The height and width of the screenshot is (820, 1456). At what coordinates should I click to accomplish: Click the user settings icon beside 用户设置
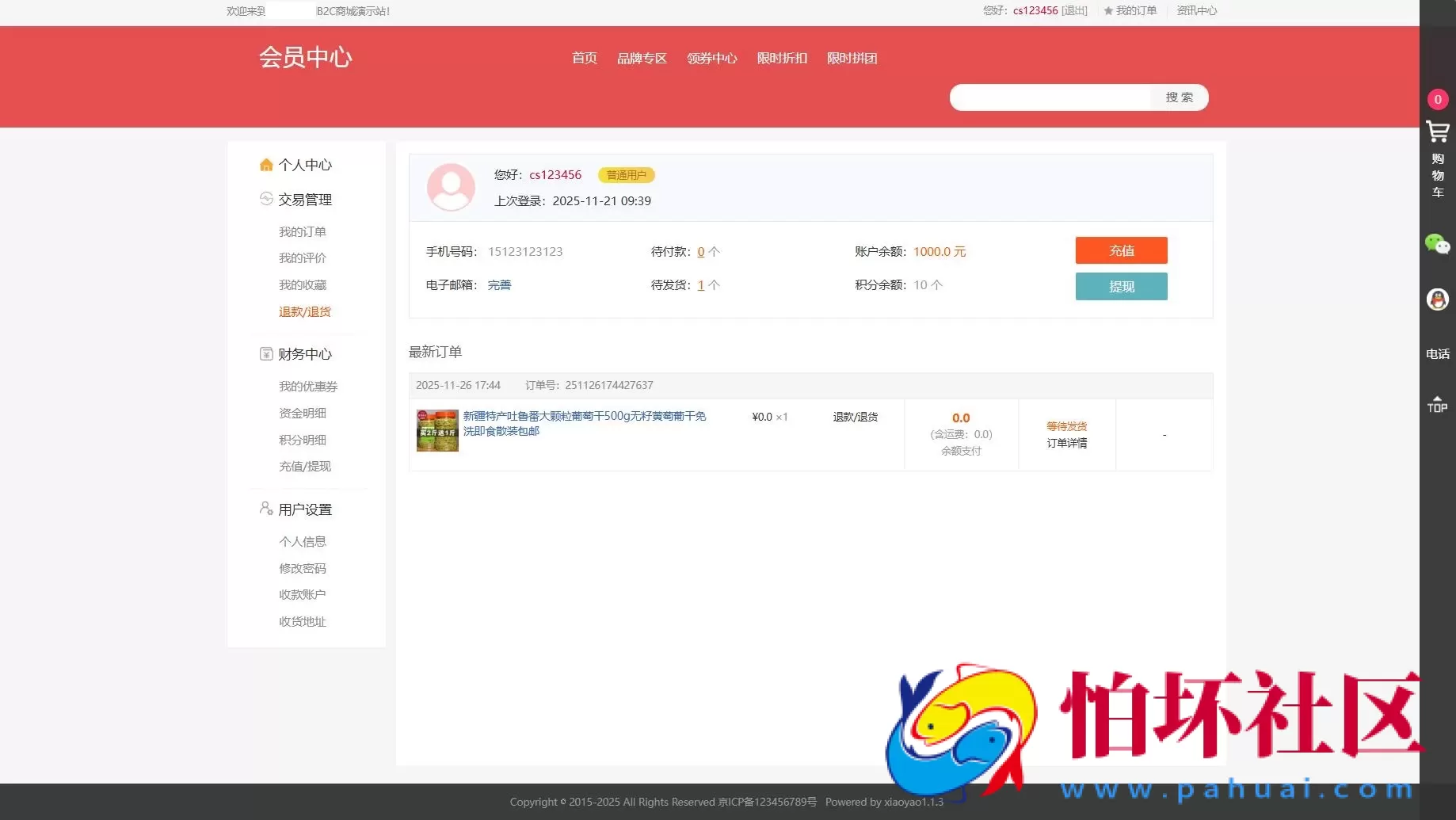coord(265,508)
